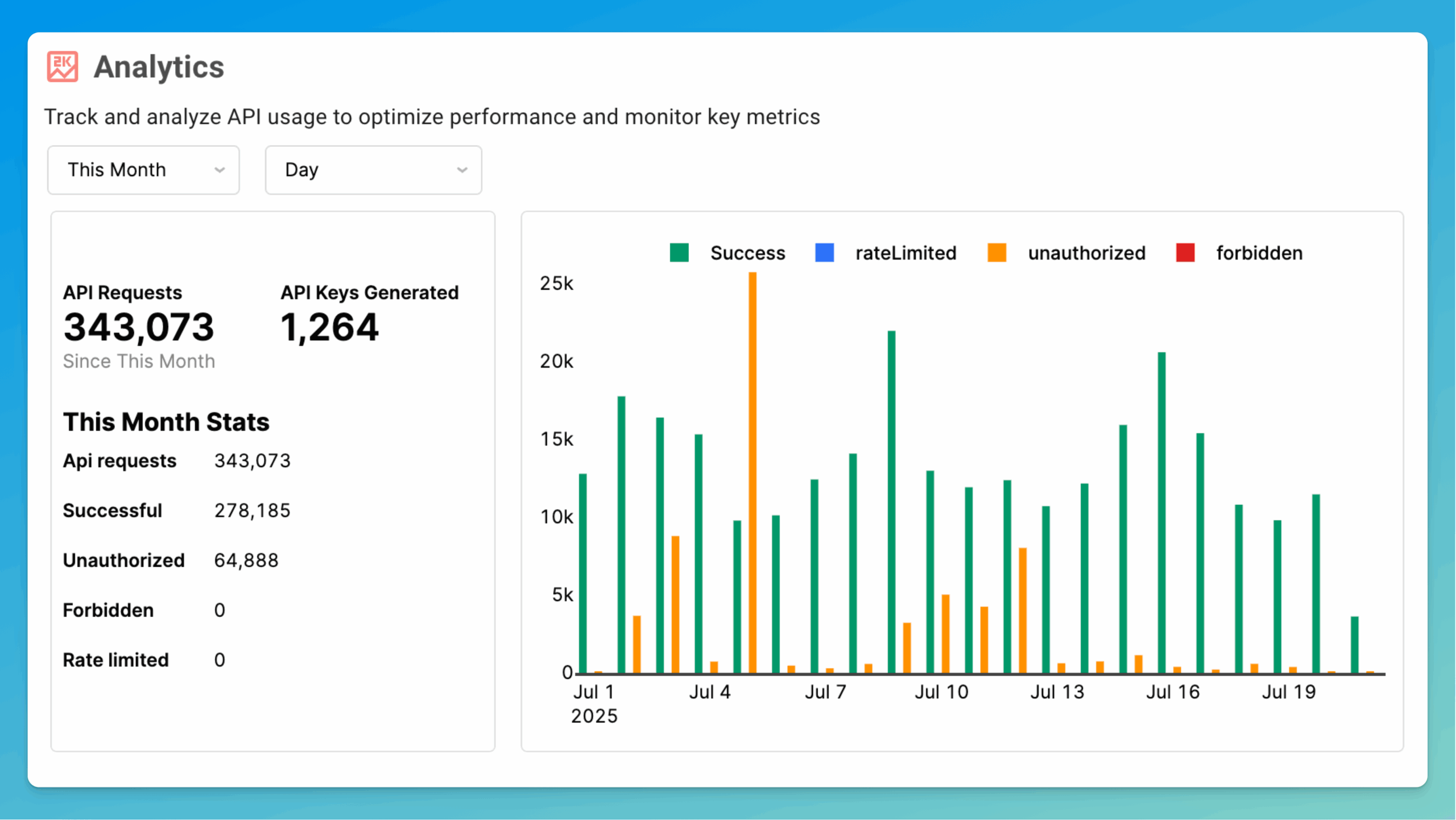Image resolution: width=1456 pixels, height=820 pixels.
Task: Click the chevron icon on the This Month selector
Action: click(221, 170)
